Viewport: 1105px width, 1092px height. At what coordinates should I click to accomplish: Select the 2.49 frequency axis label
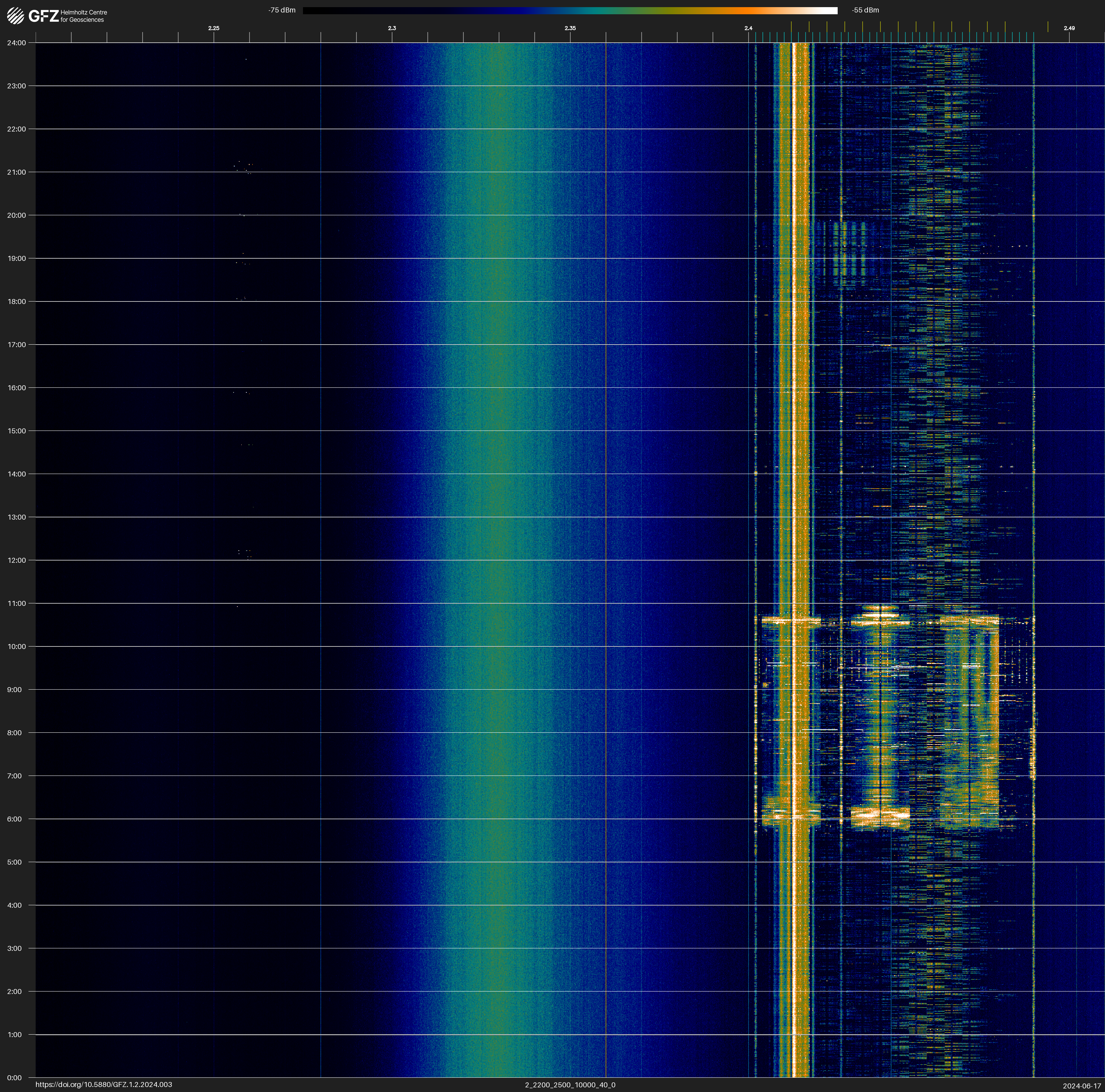coord(1068,28)
